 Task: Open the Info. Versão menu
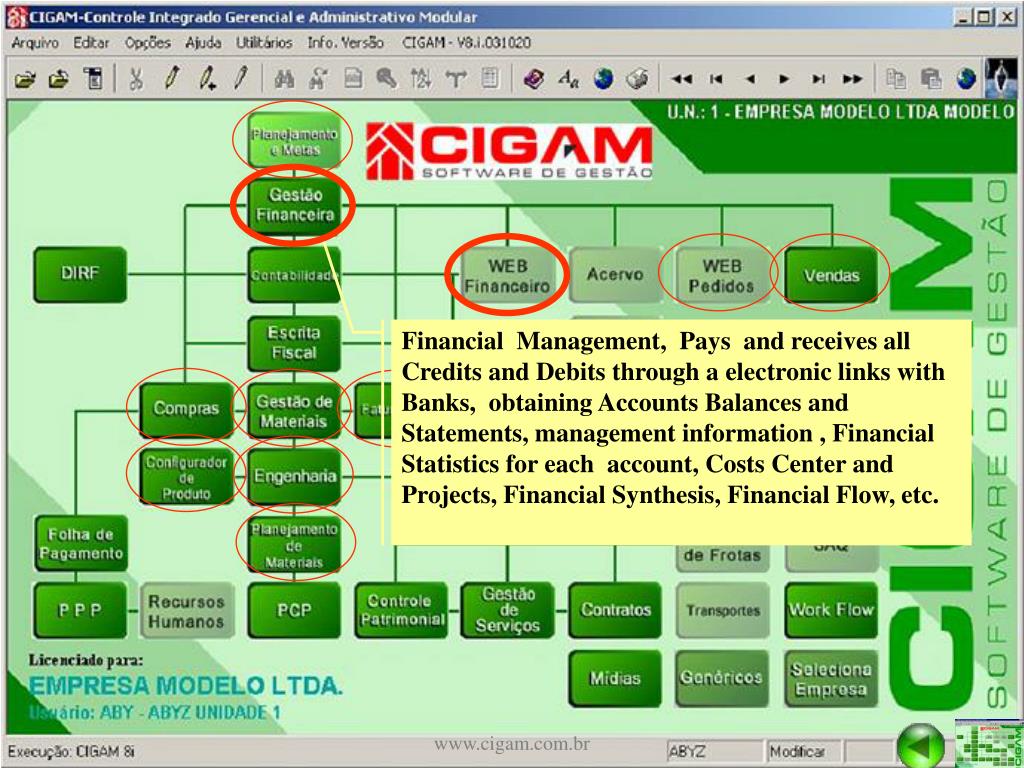346,43
